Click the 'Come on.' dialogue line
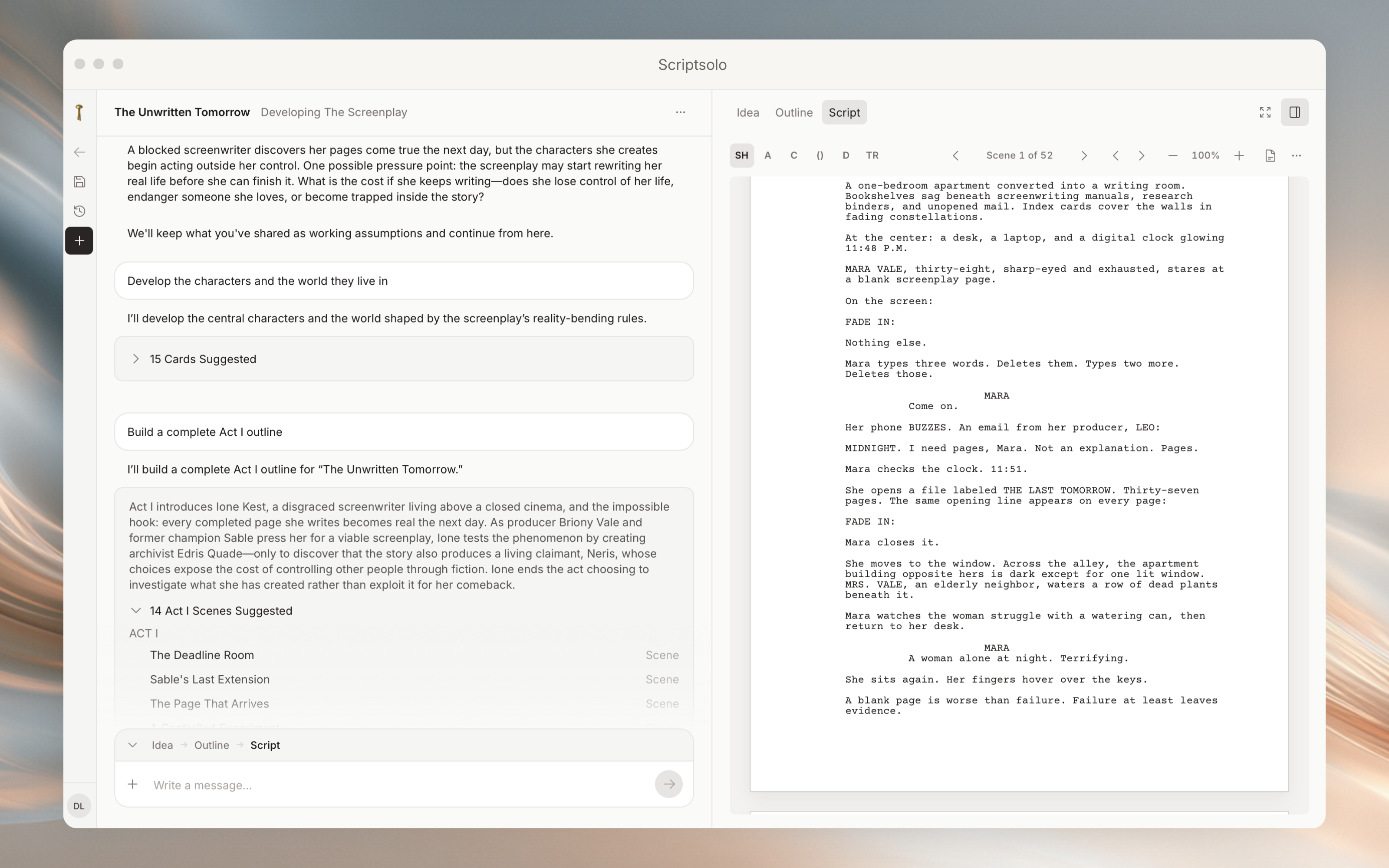The image size is (1389, 868). point(933,406)
